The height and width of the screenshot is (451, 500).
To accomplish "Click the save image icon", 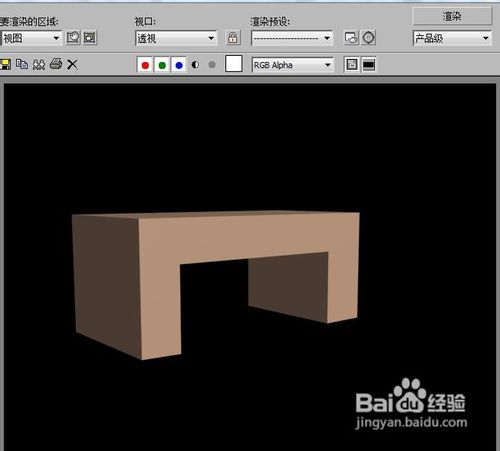I will 5,64.
